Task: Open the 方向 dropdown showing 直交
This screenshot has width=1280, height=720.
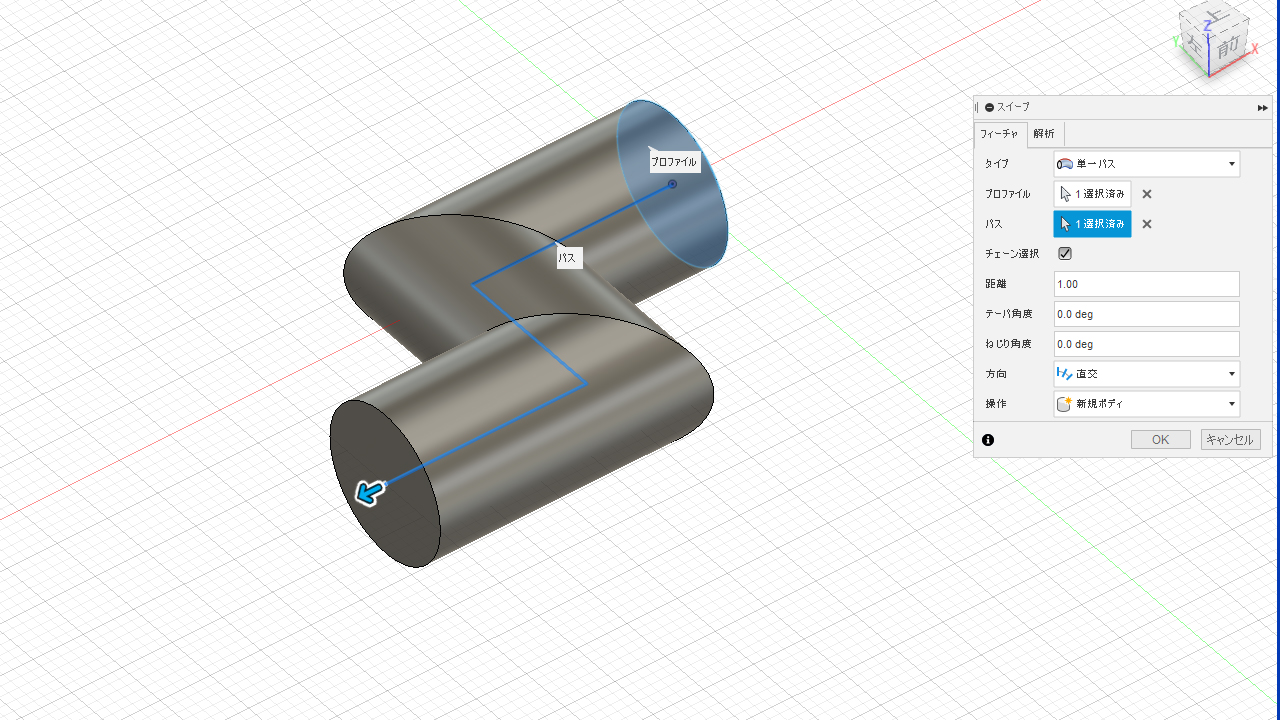Action: coord(1146,374)
